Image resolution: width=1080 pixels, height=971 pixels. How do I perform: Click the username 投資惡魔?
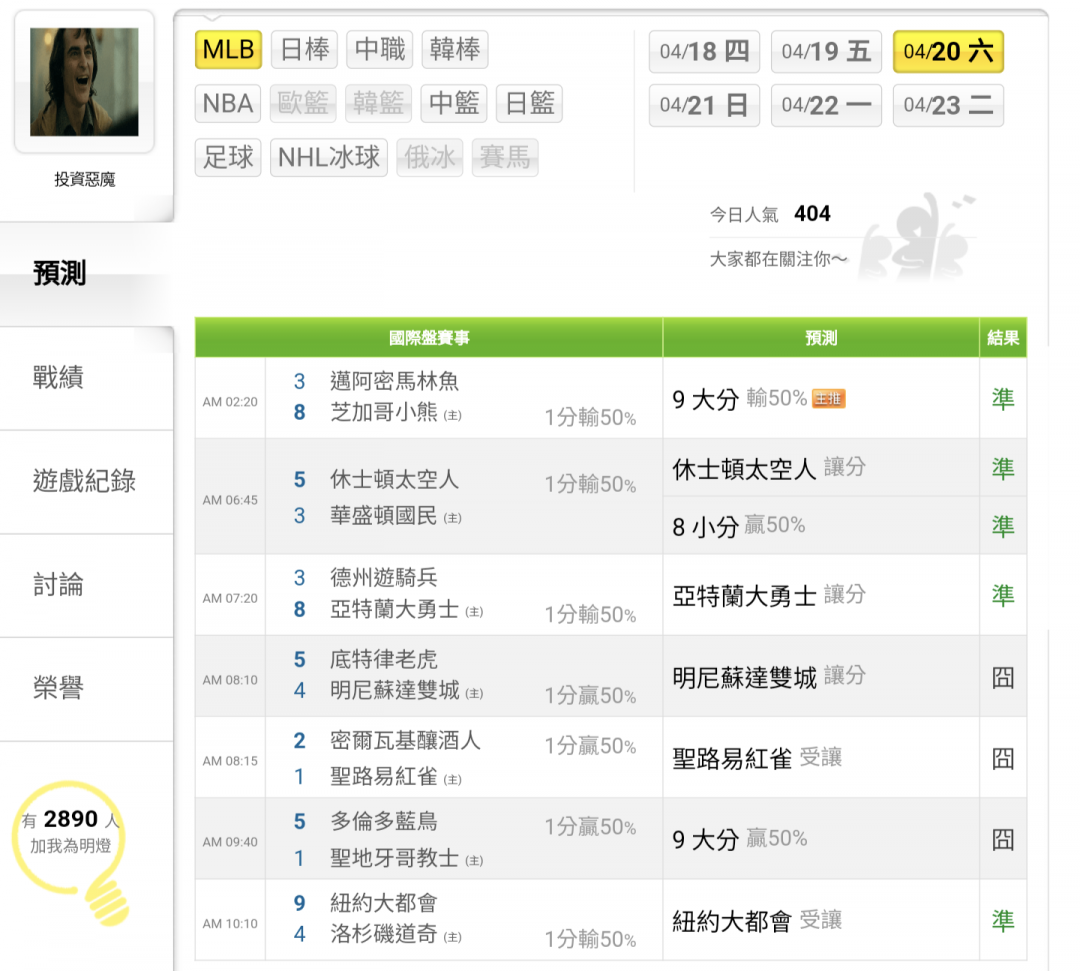[85, 180]
